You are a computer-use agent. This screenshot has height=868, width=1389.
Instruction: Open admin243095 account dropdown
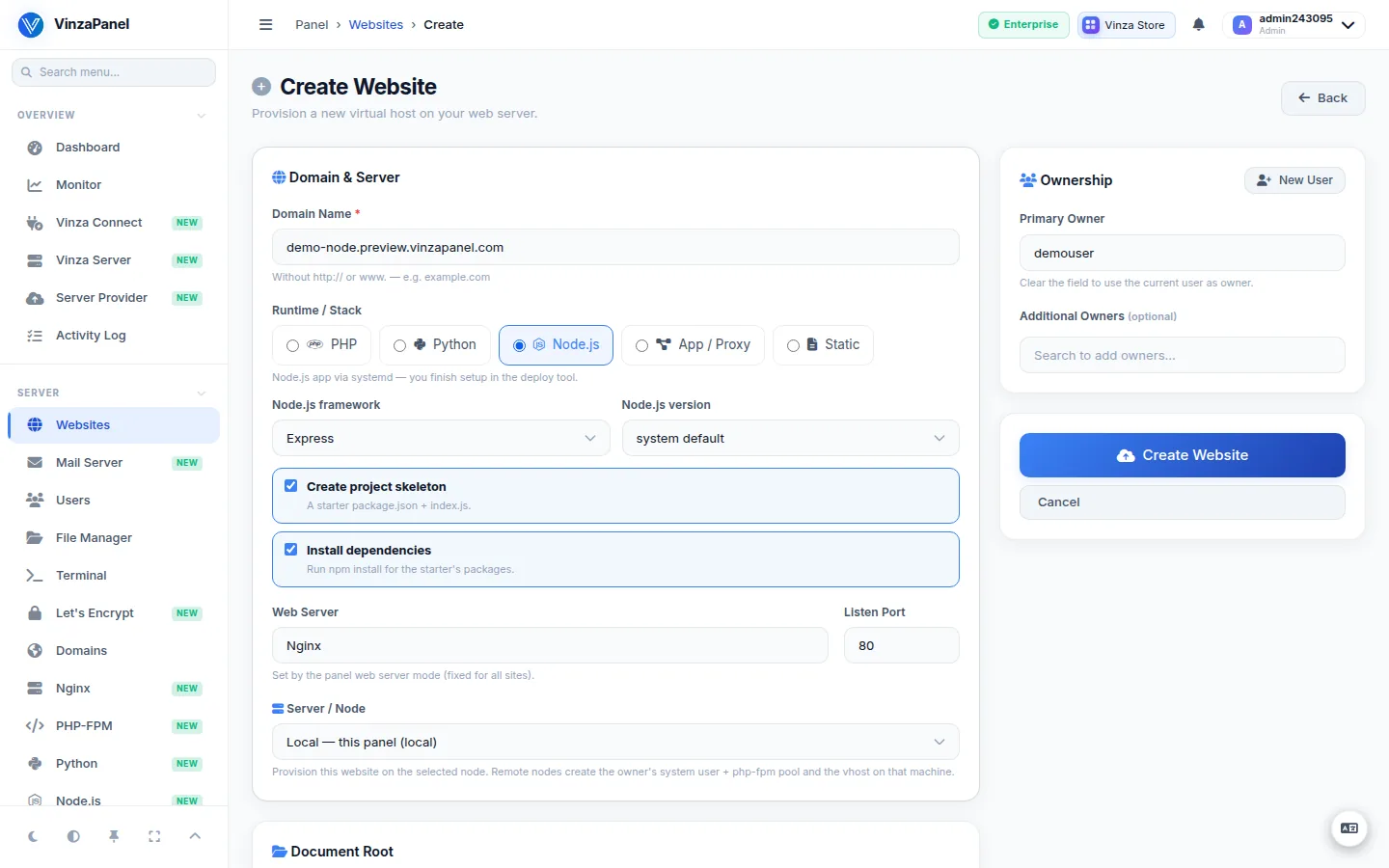[x=1294, y=25]
